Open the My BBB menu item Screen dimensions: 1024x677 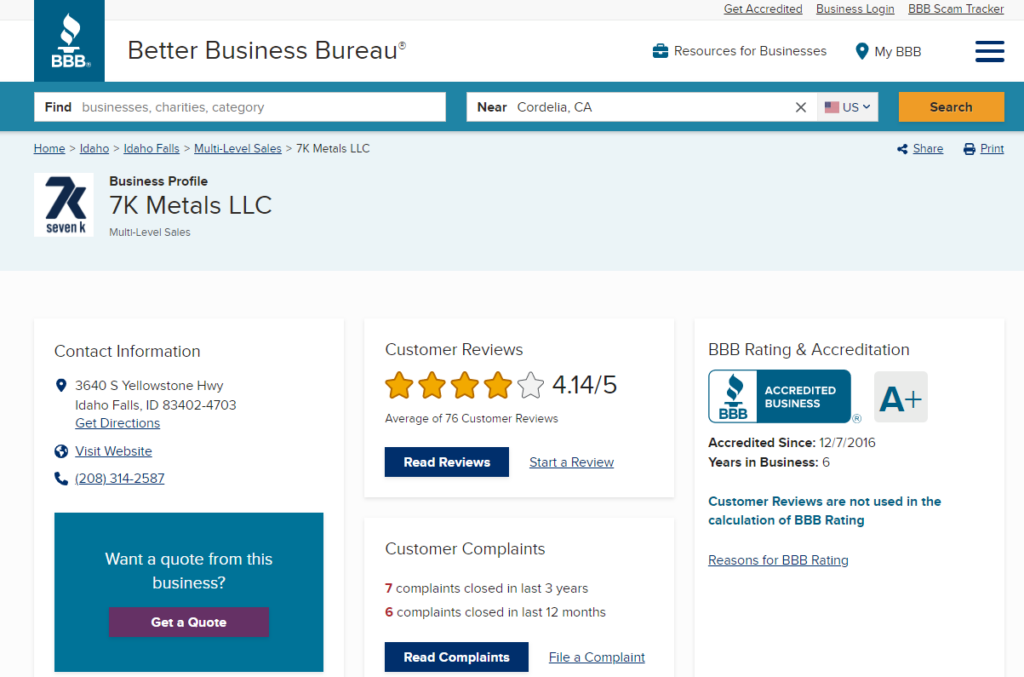click(x=897, y=52)
